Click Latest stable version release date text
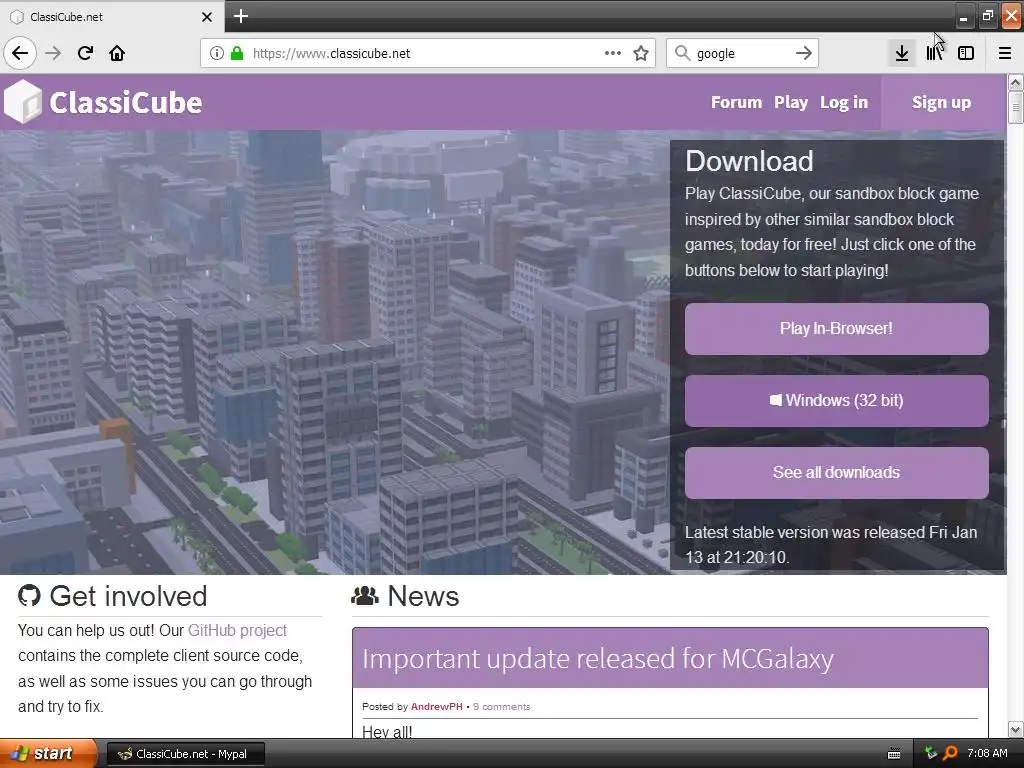 [831, 545]
